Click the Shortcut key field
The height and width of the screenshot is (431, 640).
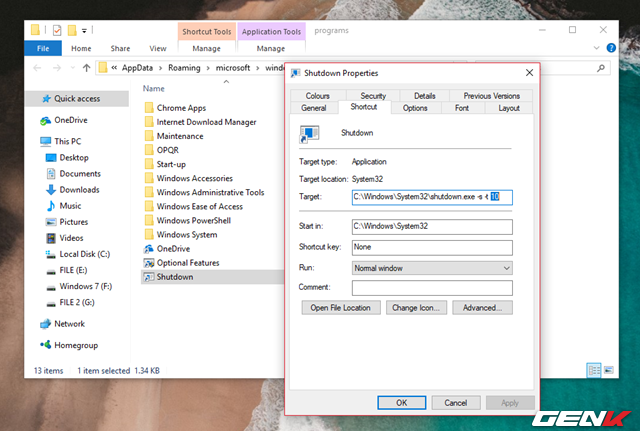click(432, 247)
